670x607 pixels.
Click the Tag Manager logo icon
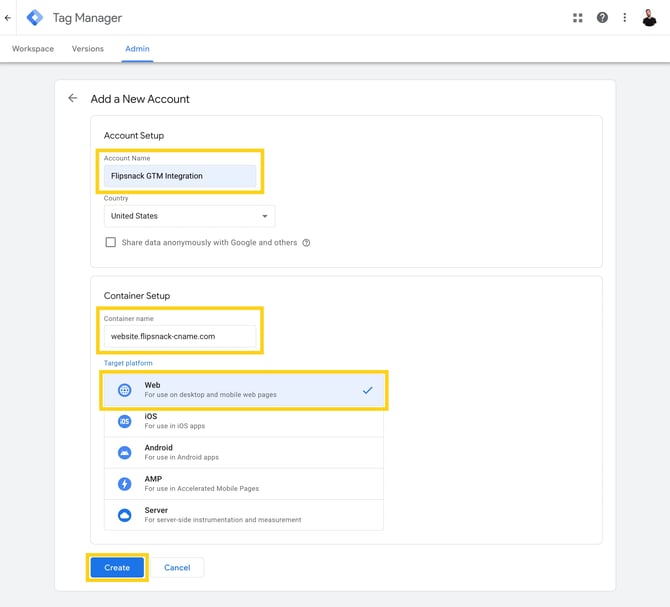click(x=35, y=17)
